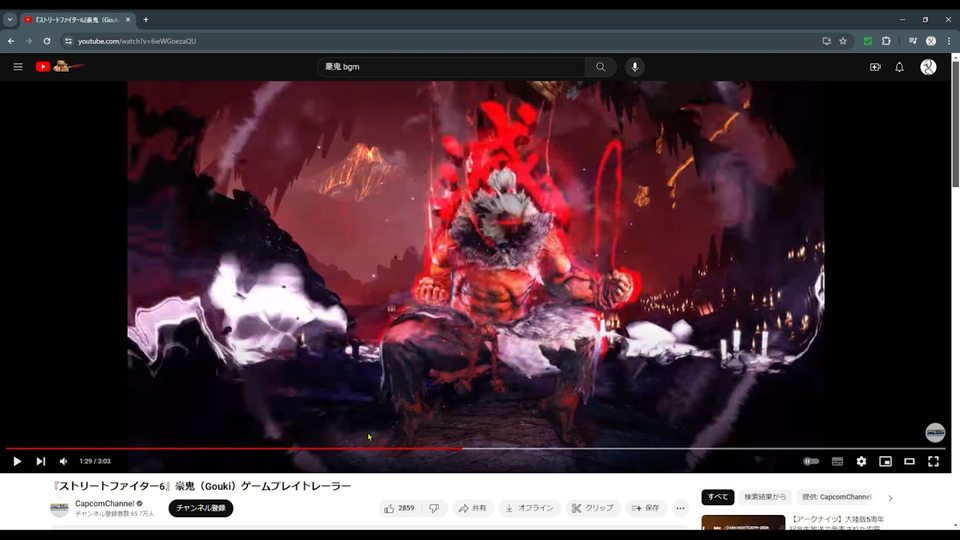Click the search magnifier button
The height and width of the screenshot is (540, 960).
pos(600,67)
